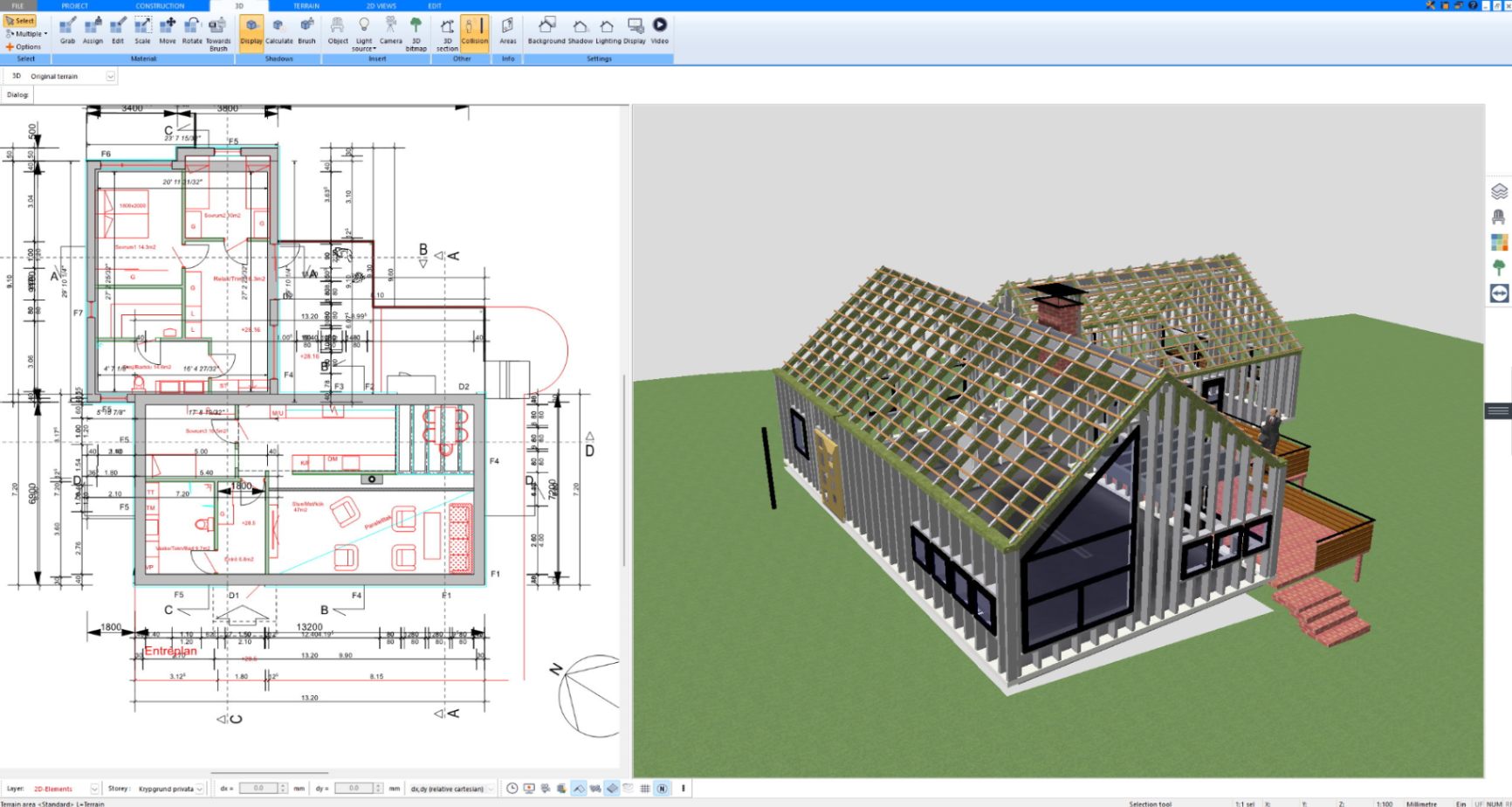
Task: Open the Edit material tool
Action: 117,31
